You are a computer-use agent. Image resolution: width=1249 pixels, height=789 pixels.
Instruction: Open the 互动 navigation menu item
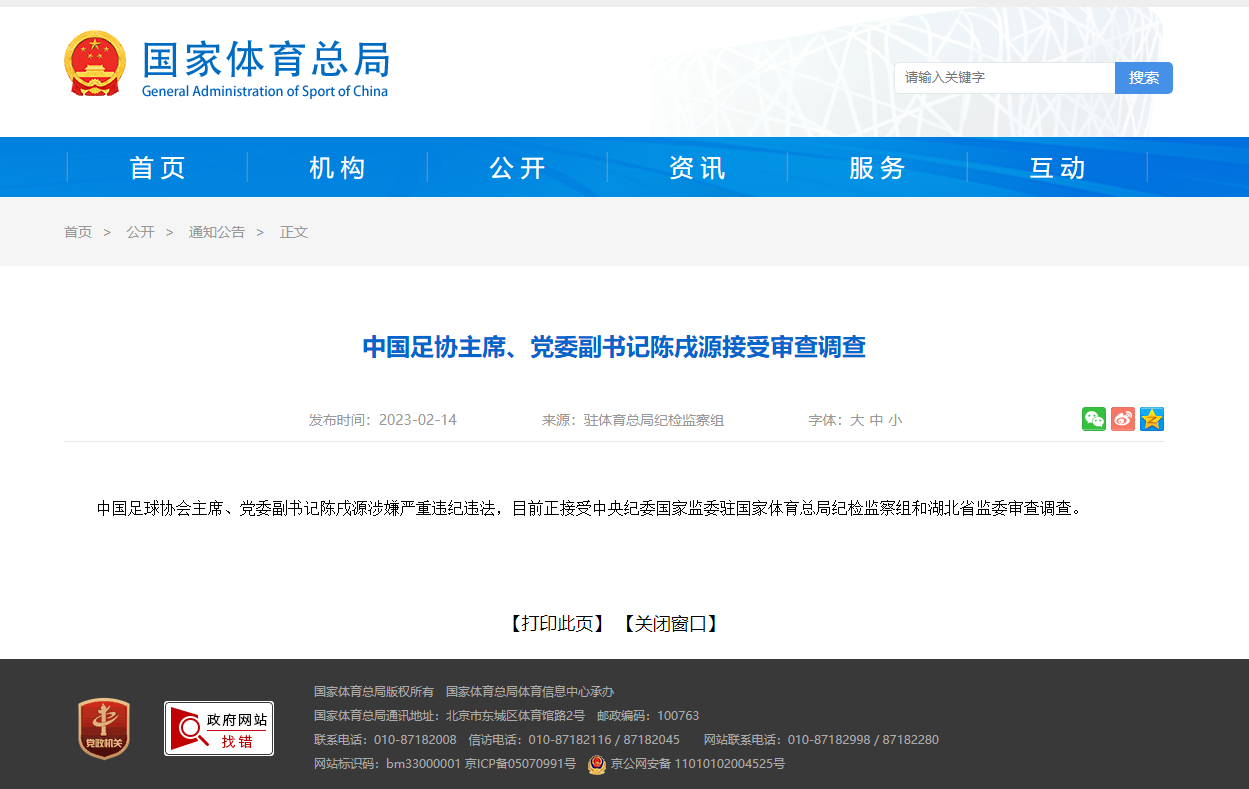coord(1058,168)
